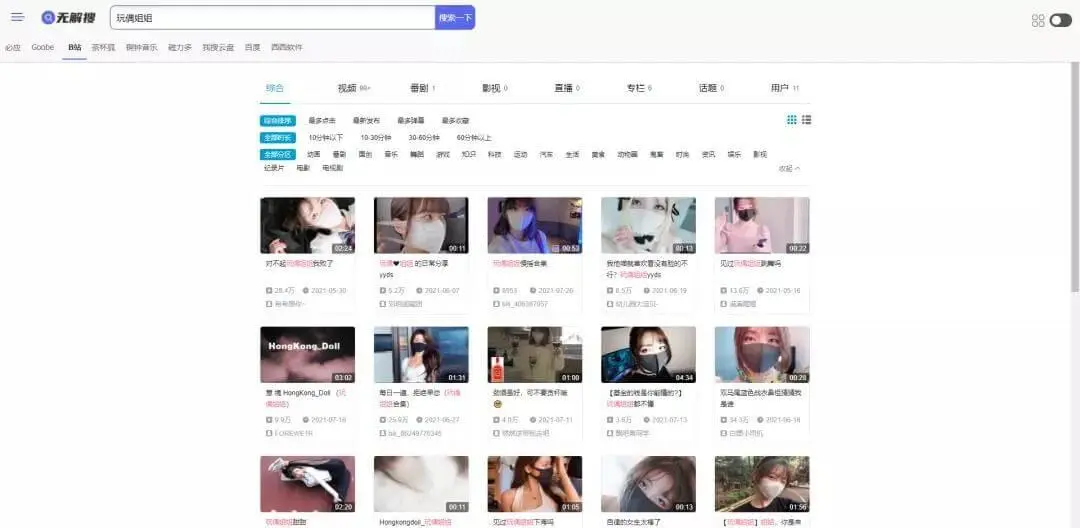Filter by the 动画 category

click(314, 155)
